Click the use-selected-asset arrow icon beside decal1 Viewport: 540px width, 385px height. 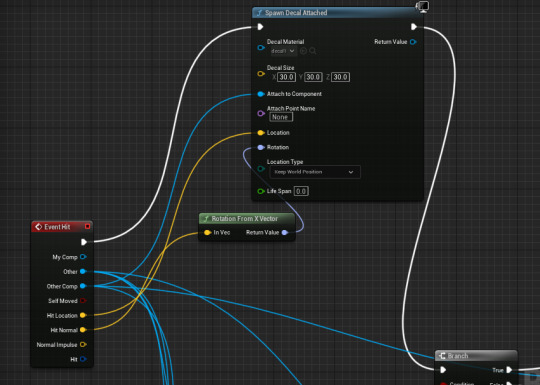(303, 51)
